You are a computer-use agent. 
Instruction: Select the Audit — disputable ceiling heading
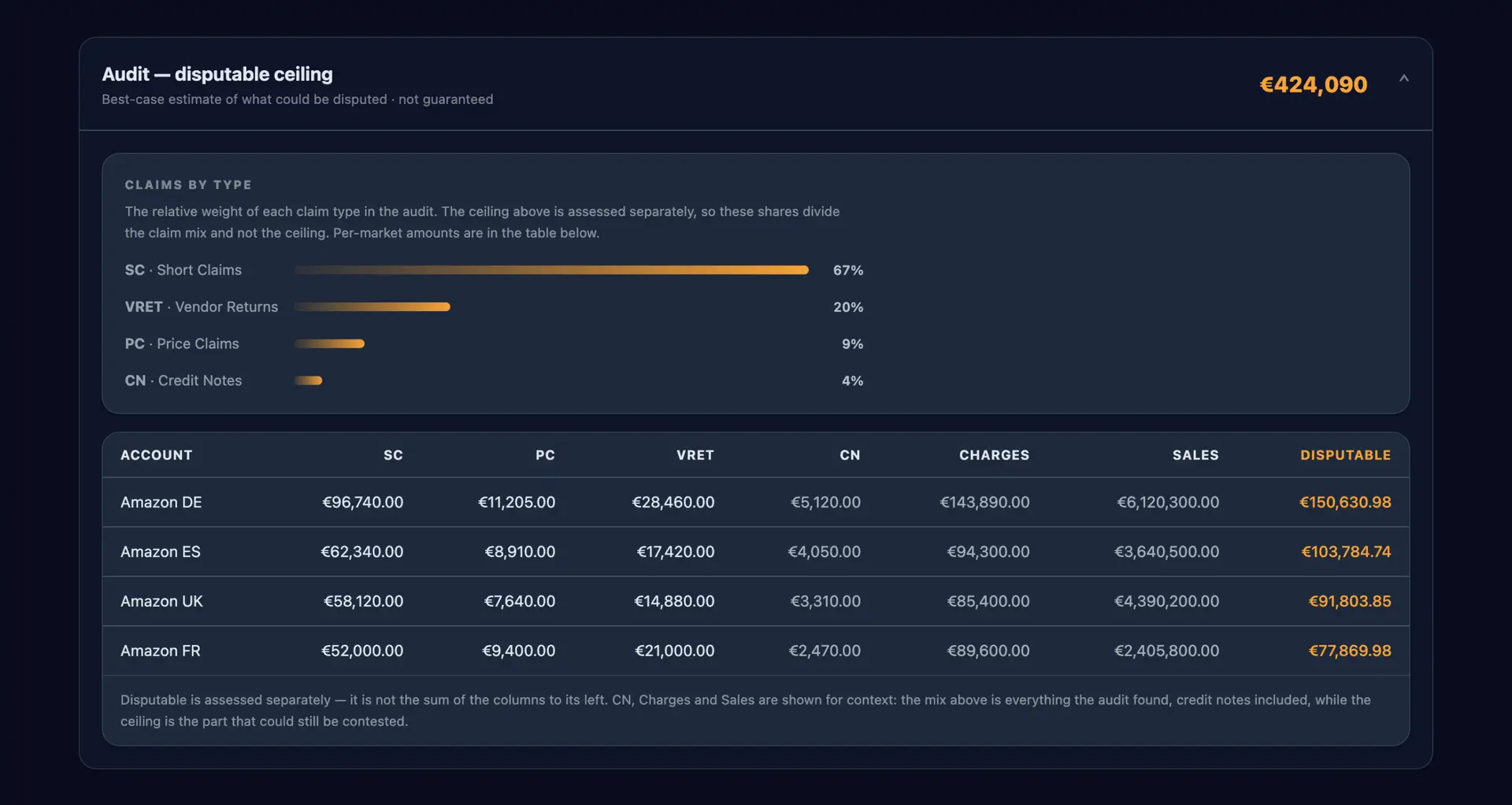click(x=217, y=74)
